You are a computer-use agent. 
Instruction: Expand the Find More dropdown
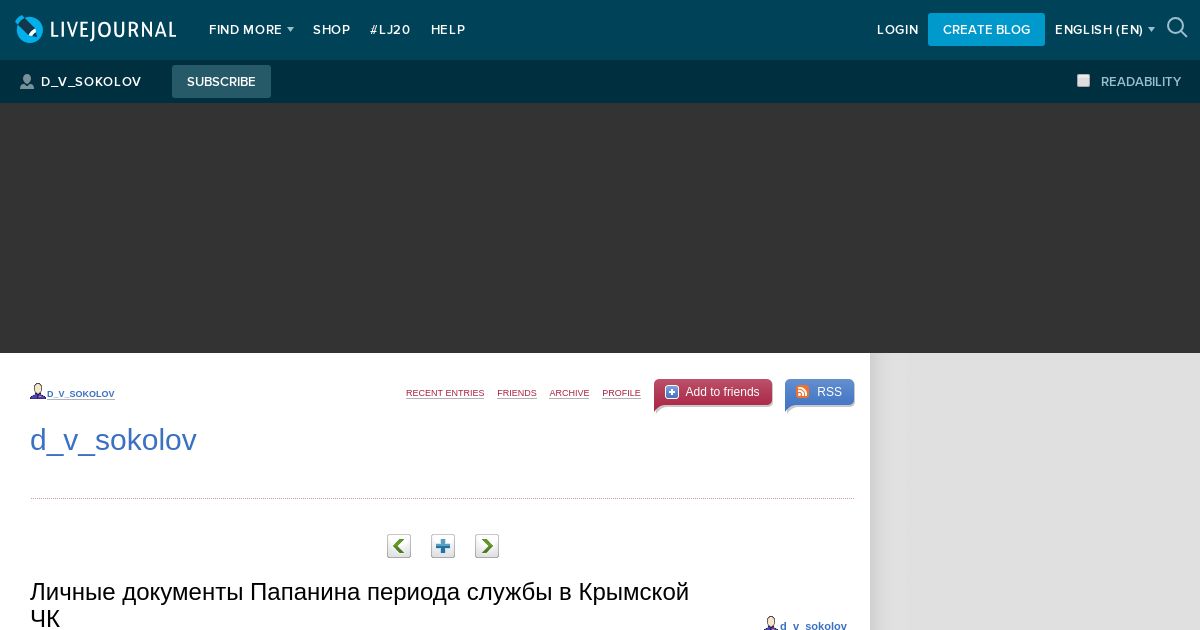(x=251, y=30)
